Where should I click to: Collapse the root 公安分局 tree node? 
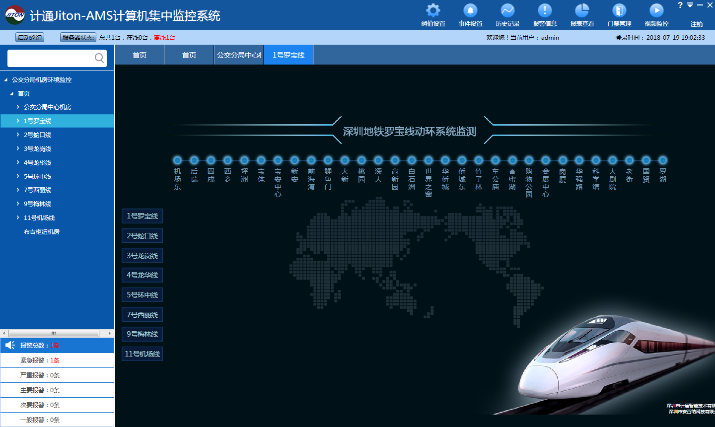(x=5, y=79)
